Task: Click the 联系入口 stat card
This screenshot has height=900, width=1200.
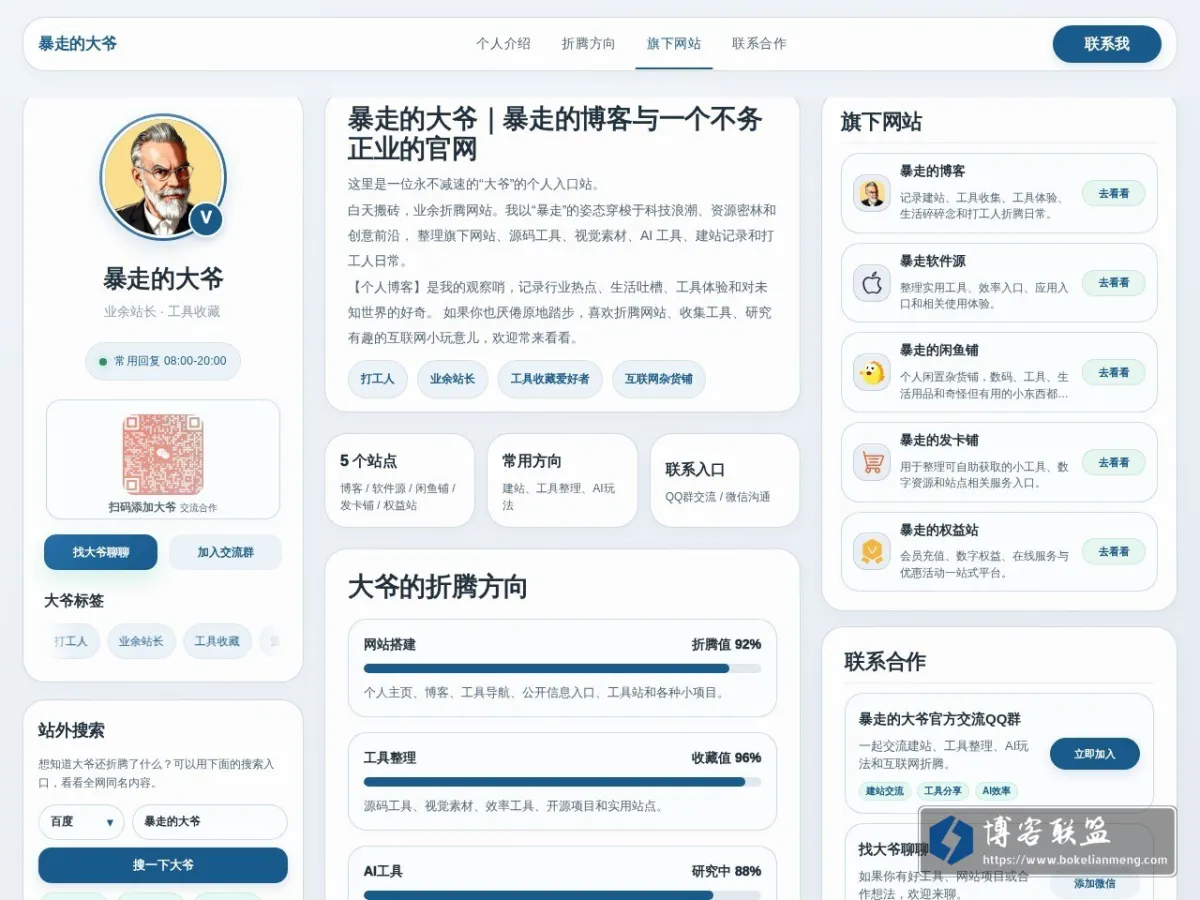Action: tap(725, 481)
